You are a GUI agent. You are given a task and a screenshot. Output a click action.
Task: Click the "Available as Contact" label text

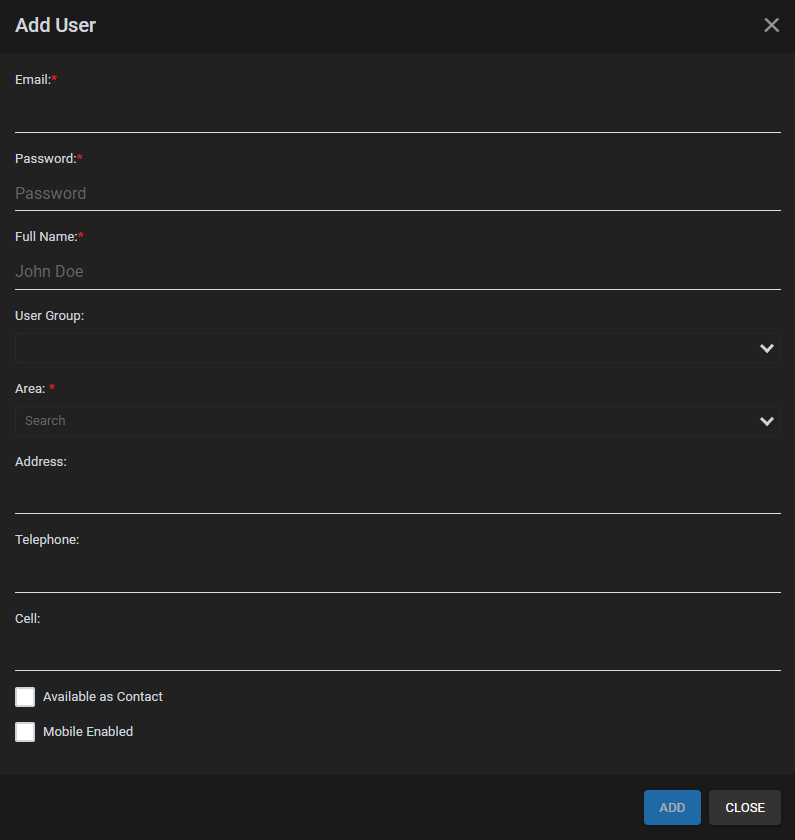pyautogui.click(x=103, y=696)
